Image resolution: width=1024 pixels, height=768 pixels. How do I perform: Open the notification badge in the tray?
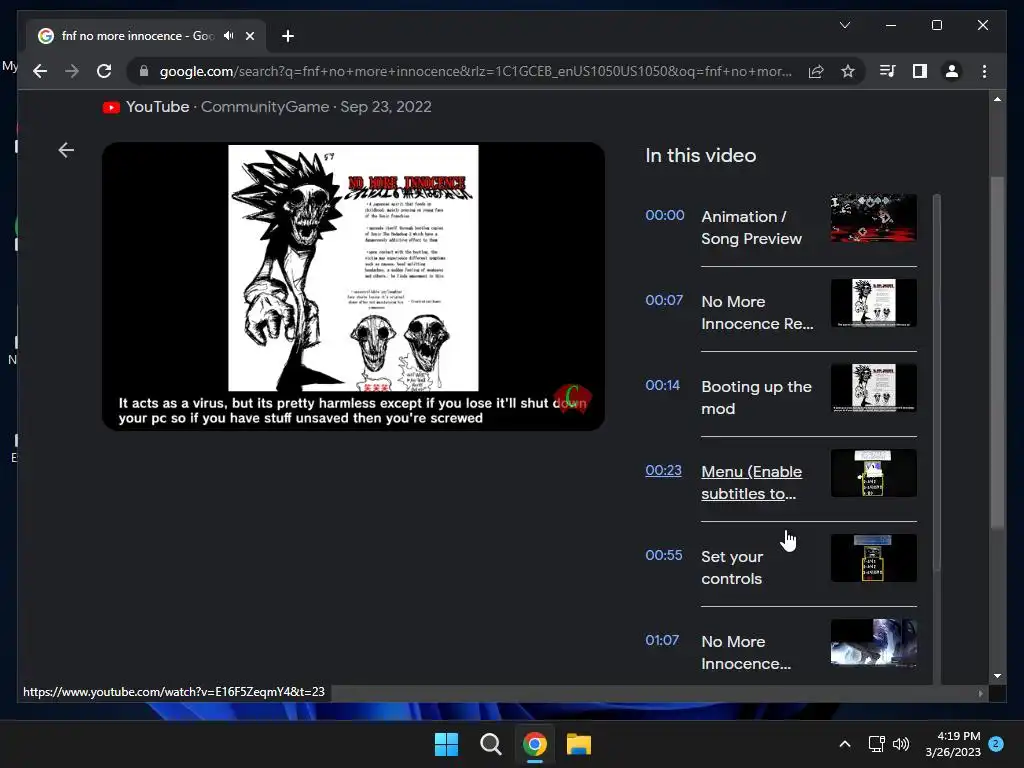pyautogui.click(x=996, y=744)
